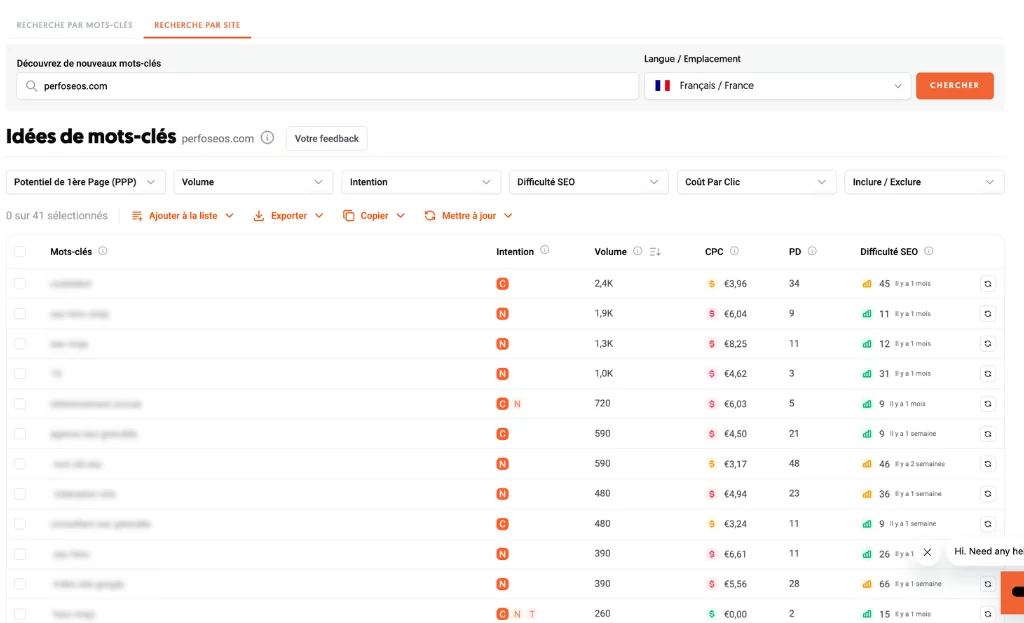Click the Votre feedback button

[x=326, y=139]
